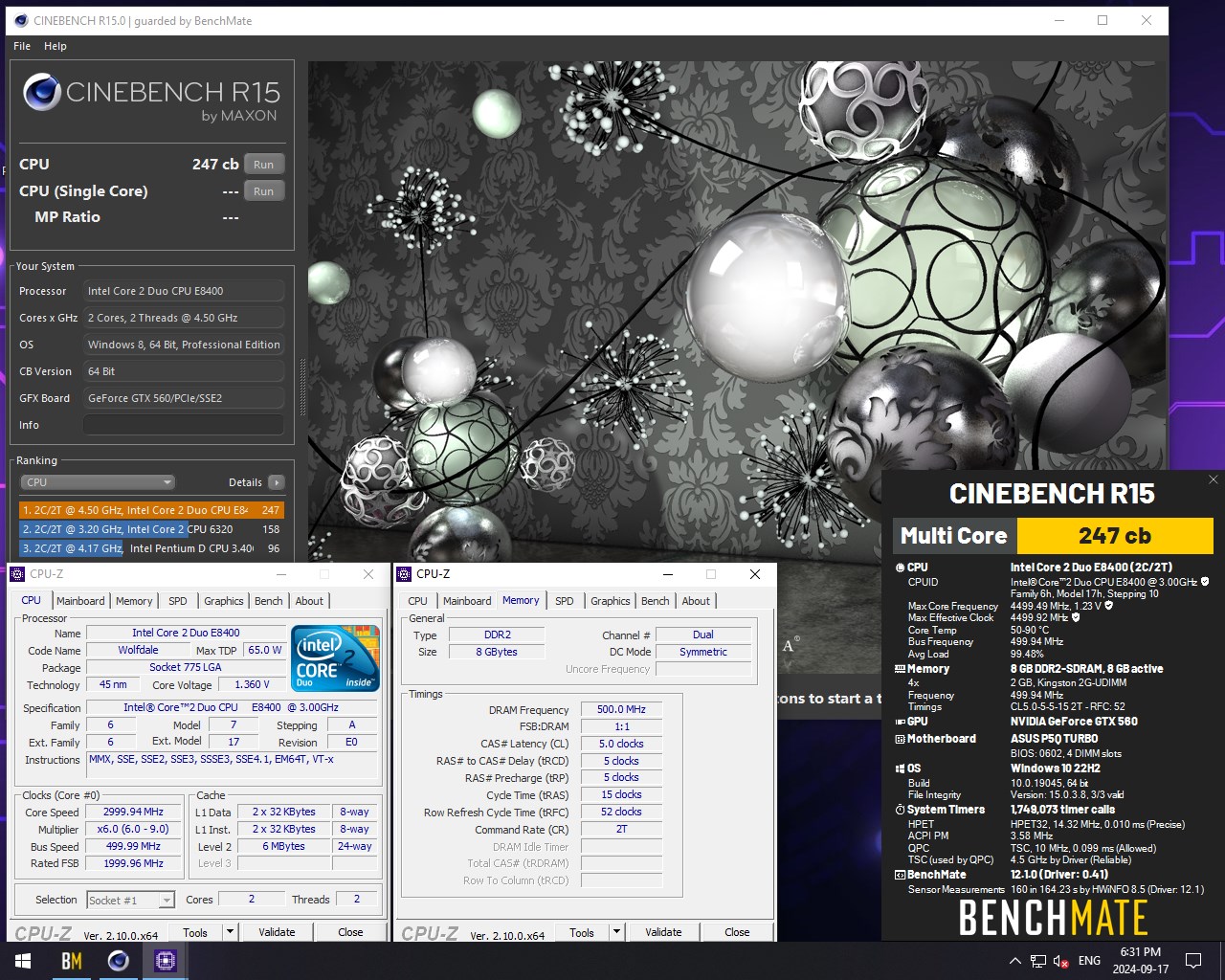This screenshot has height=980, width=1225.
Task: Open the taskbar clock showing 6:31 PM
Action: pyautogui.click(x=1141, y=961)
